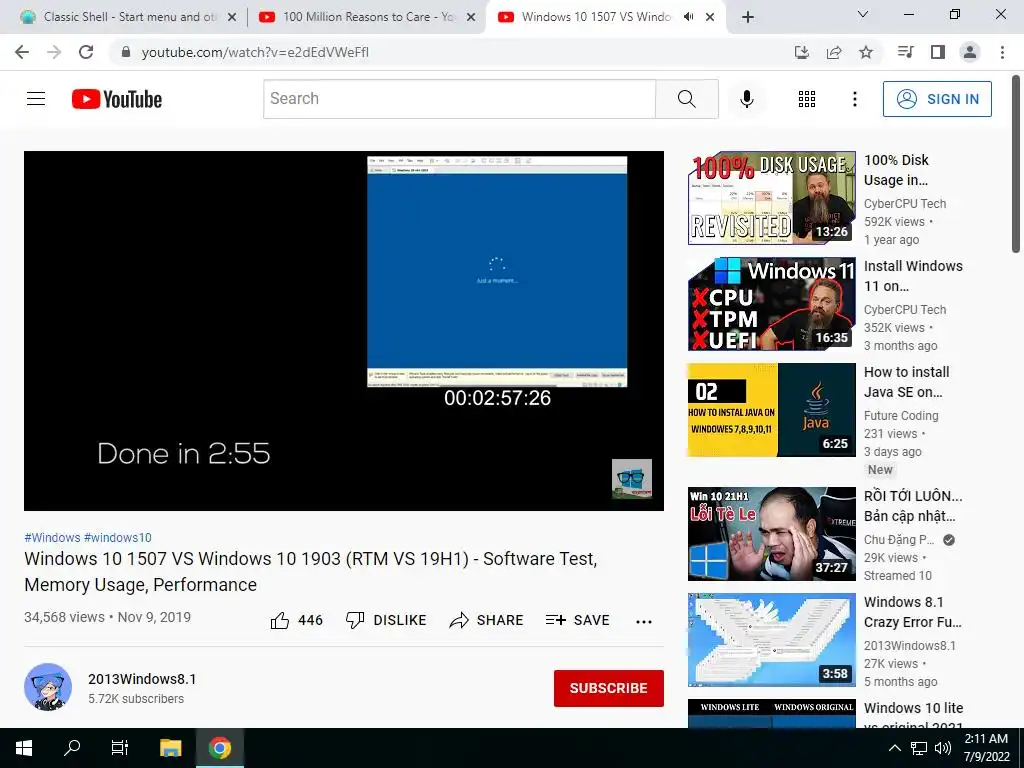1024x768 pixels.
Task: Share this page from address bar
Action: 834,52
